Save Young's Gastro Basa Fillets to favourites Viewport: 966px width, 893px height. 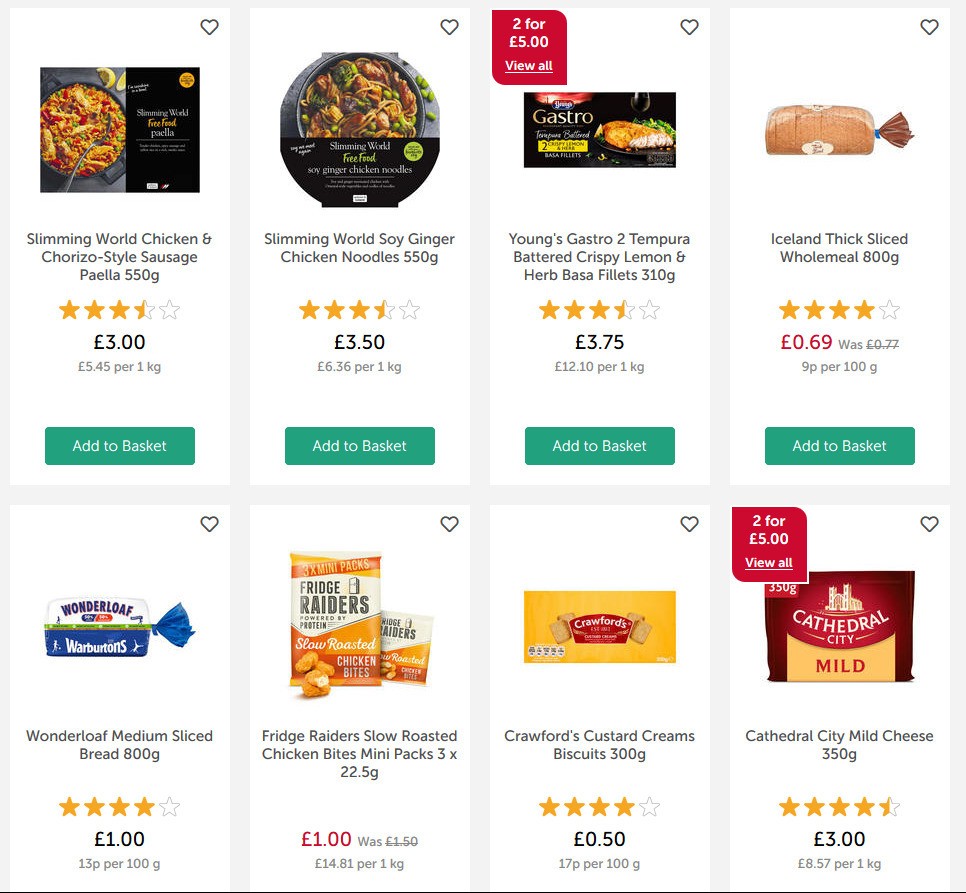(x=689, y=28)
